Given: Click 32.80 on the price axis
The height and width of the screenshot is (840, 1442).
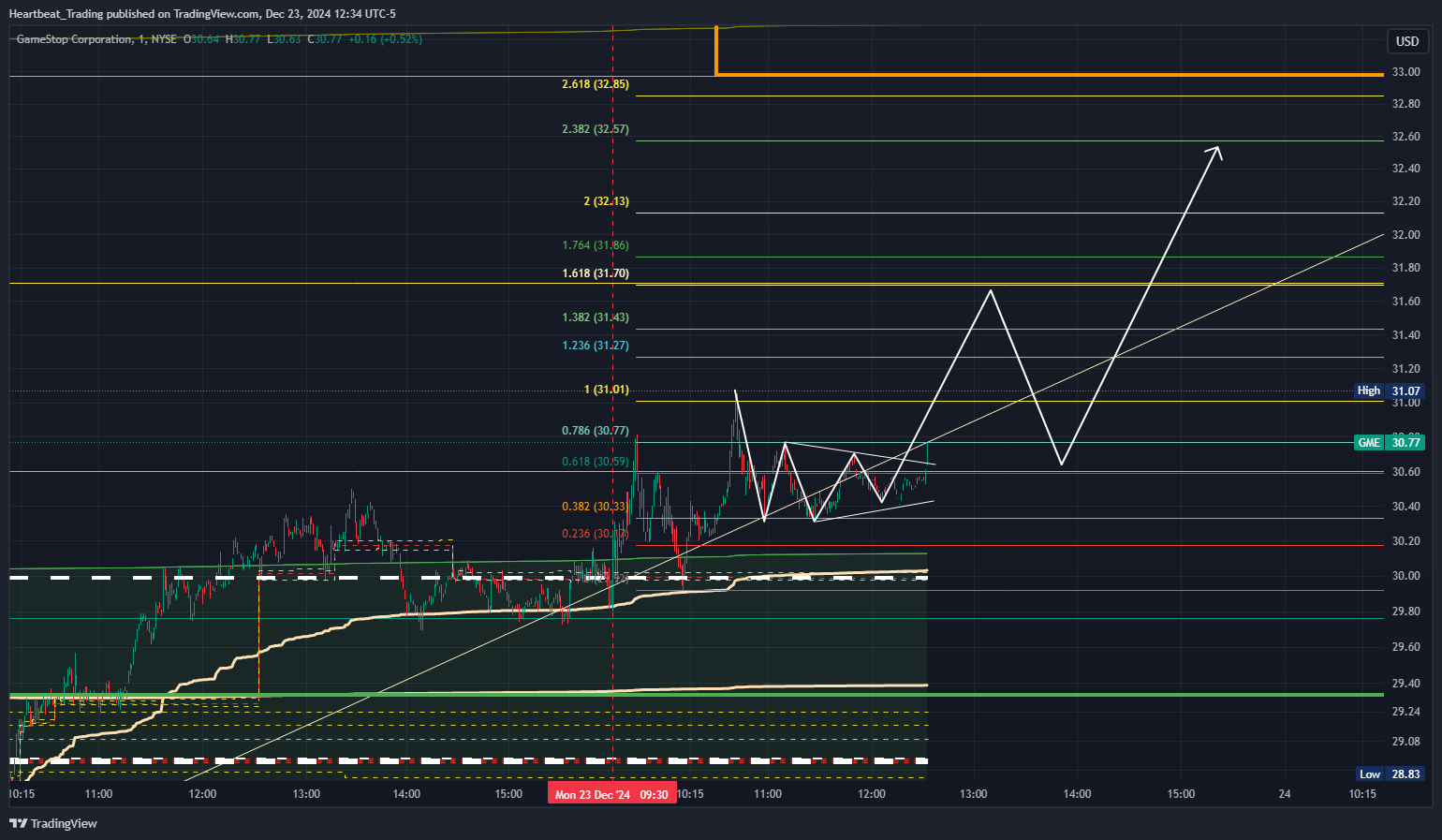Looking at the screenshot, I should 1405,104.
